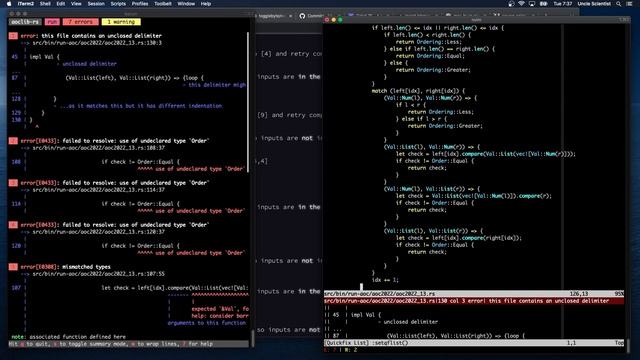The height and width of the screenshot is (360, 640).
Task: Open the Toolbelt menu
Action: pos(163,4)
